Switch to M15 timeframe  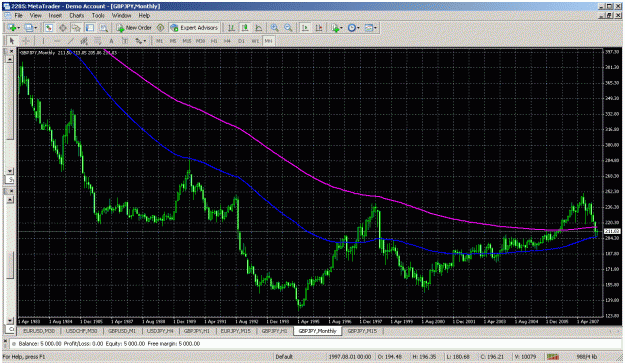pos(187,41)
